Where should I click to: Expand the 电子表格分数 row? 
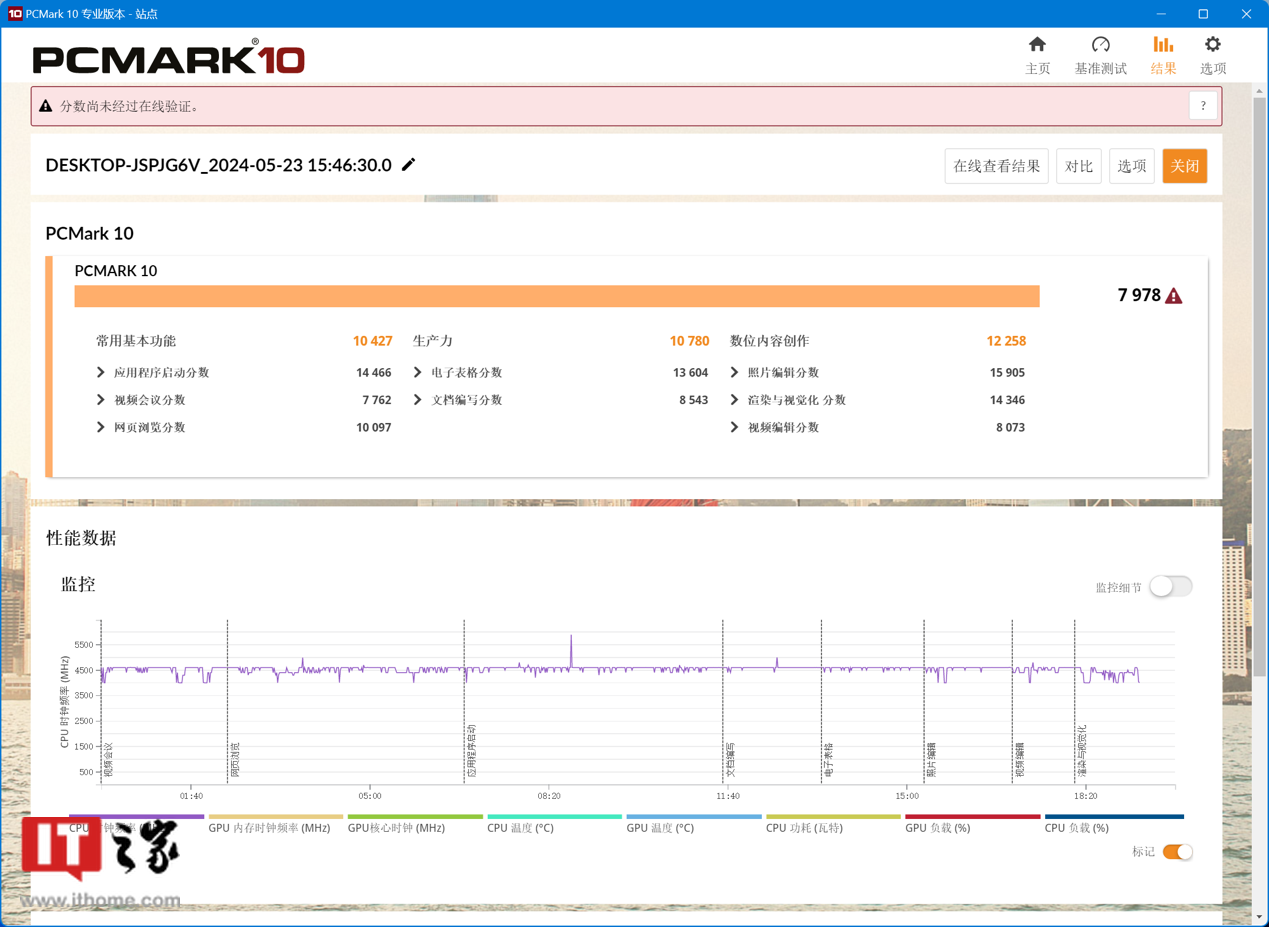click(418, 372)
